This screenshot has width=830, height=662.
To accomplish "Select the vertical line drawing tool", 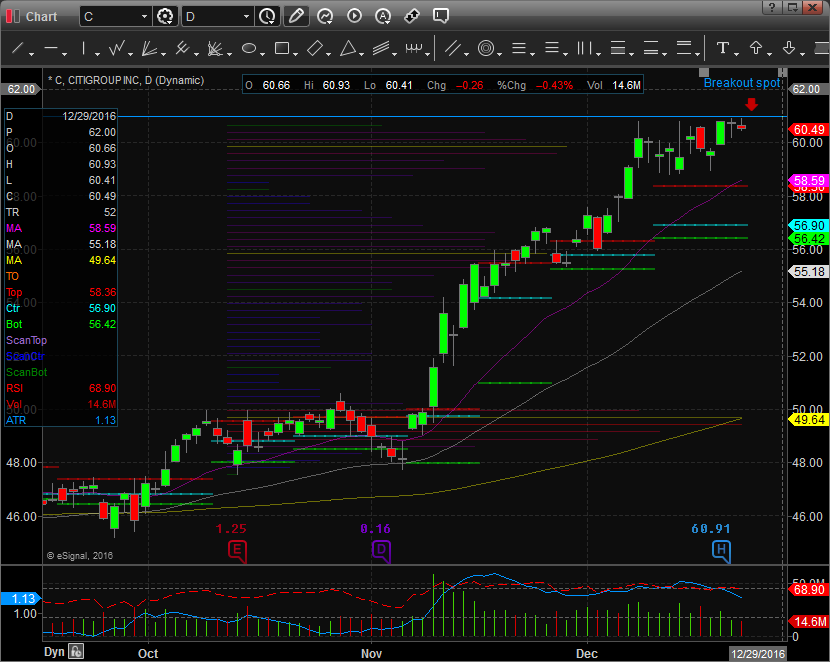I will coord(84,49).
